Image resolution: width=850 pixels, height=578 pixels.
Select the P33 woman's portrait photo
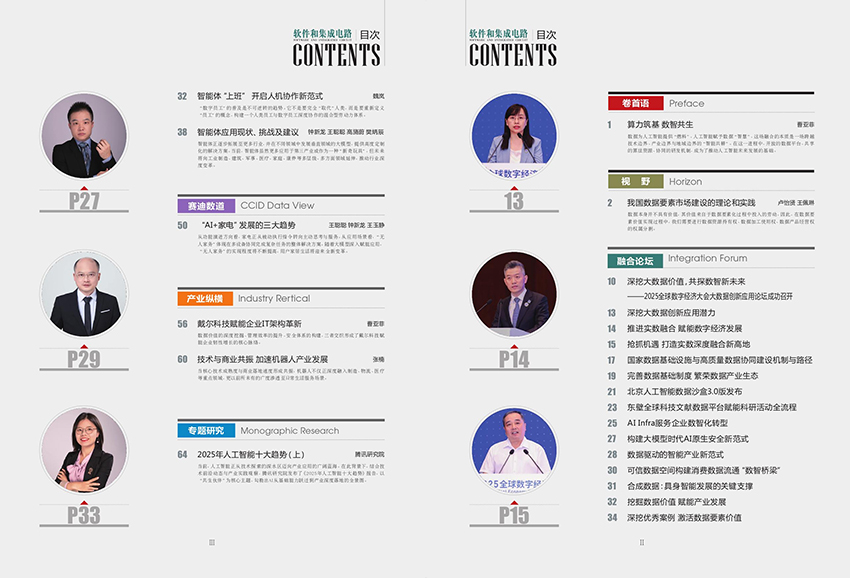tap(84, 451)
